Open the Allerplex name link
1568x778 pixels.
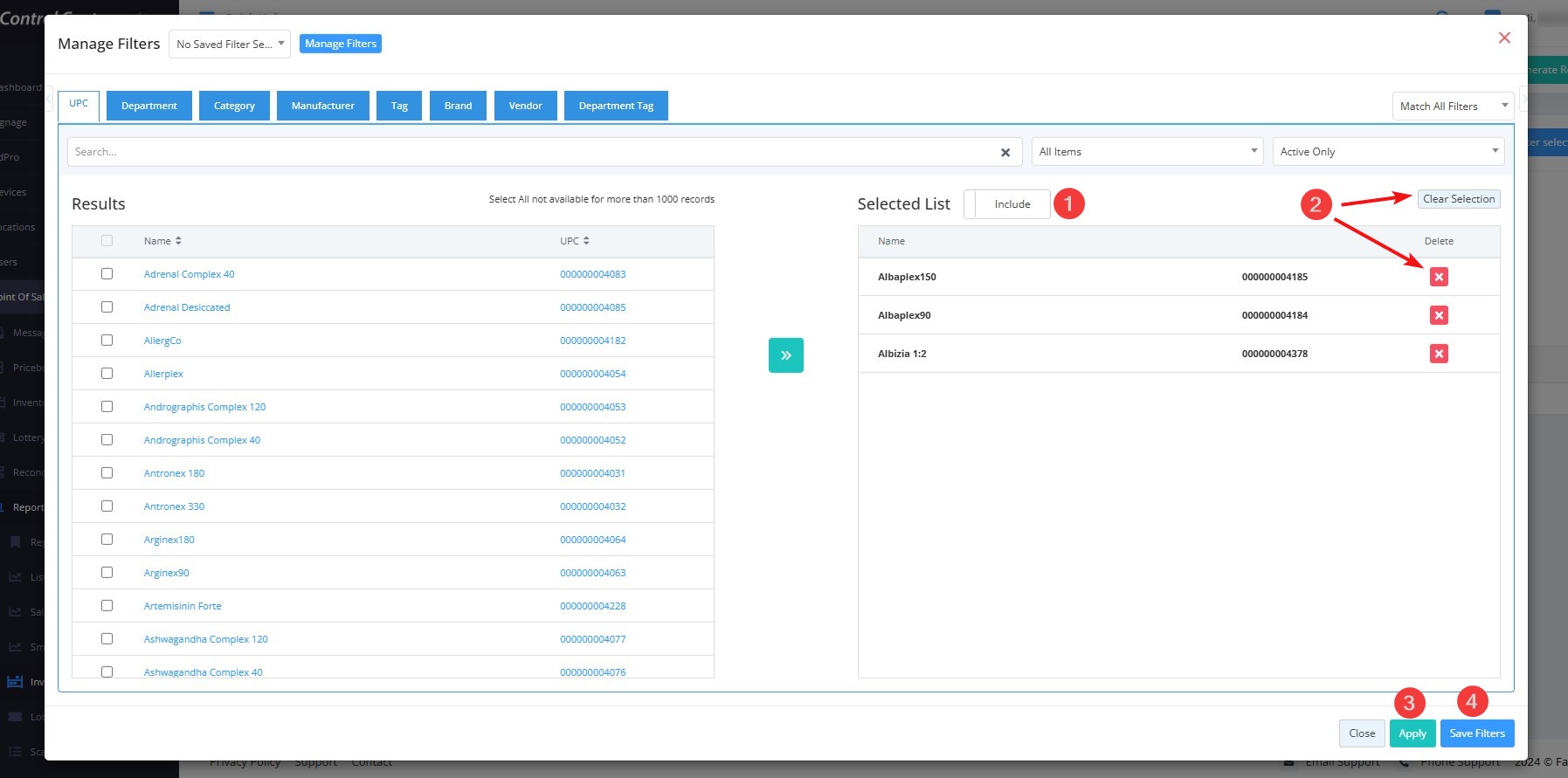163,374
